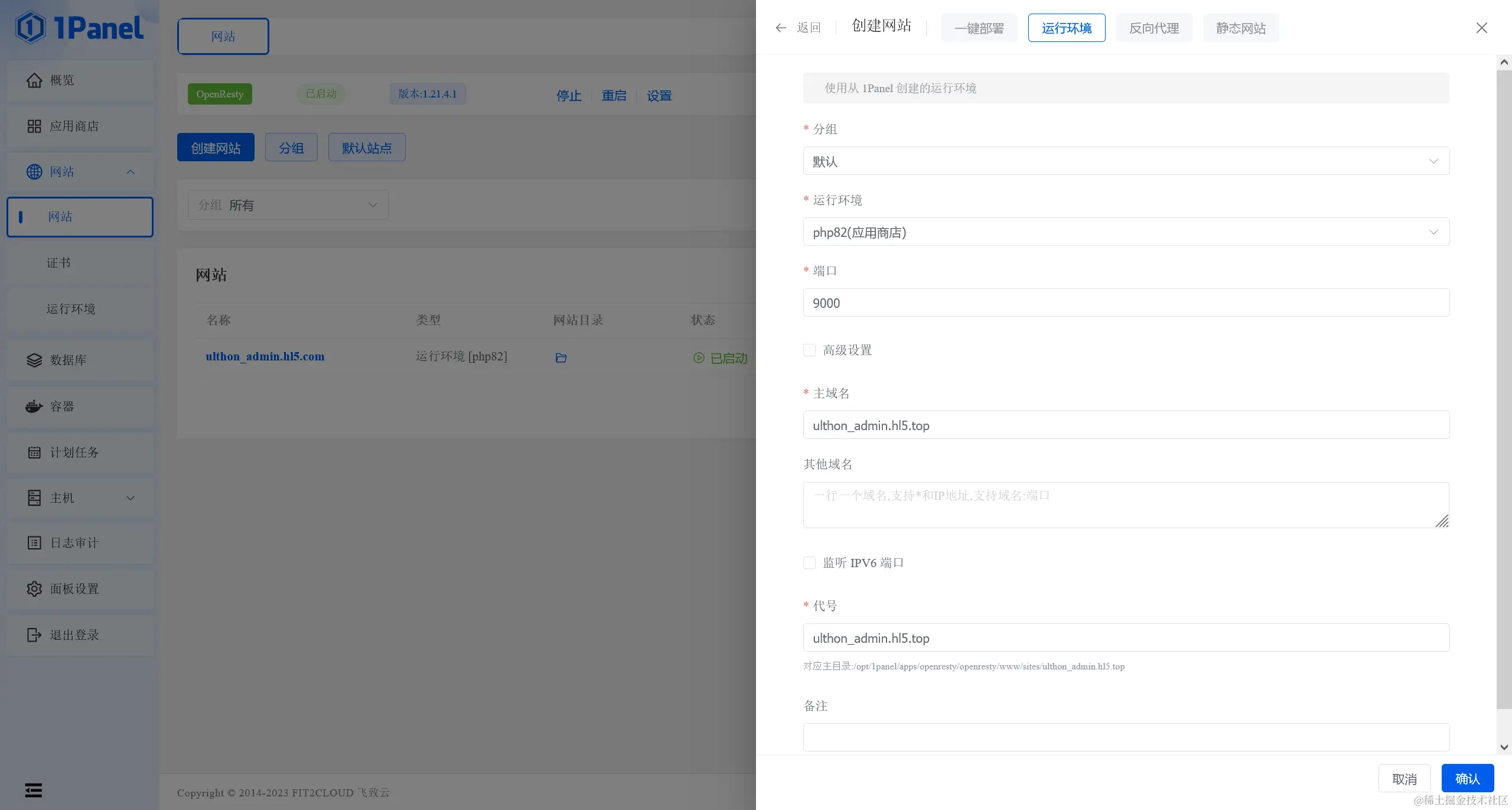This screenshot has height=810, width=1512.
Task: Focus the 主域名 input field
Action: 1126,425
